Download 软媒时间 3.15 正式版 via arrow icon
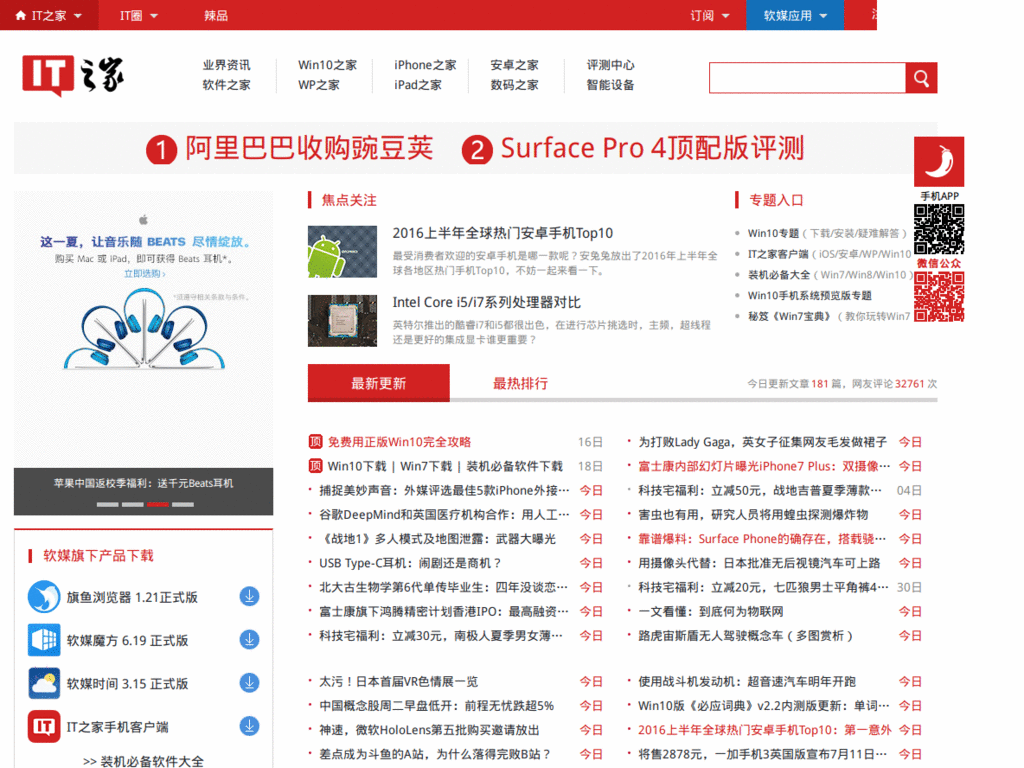 click(x=249, y=683)
